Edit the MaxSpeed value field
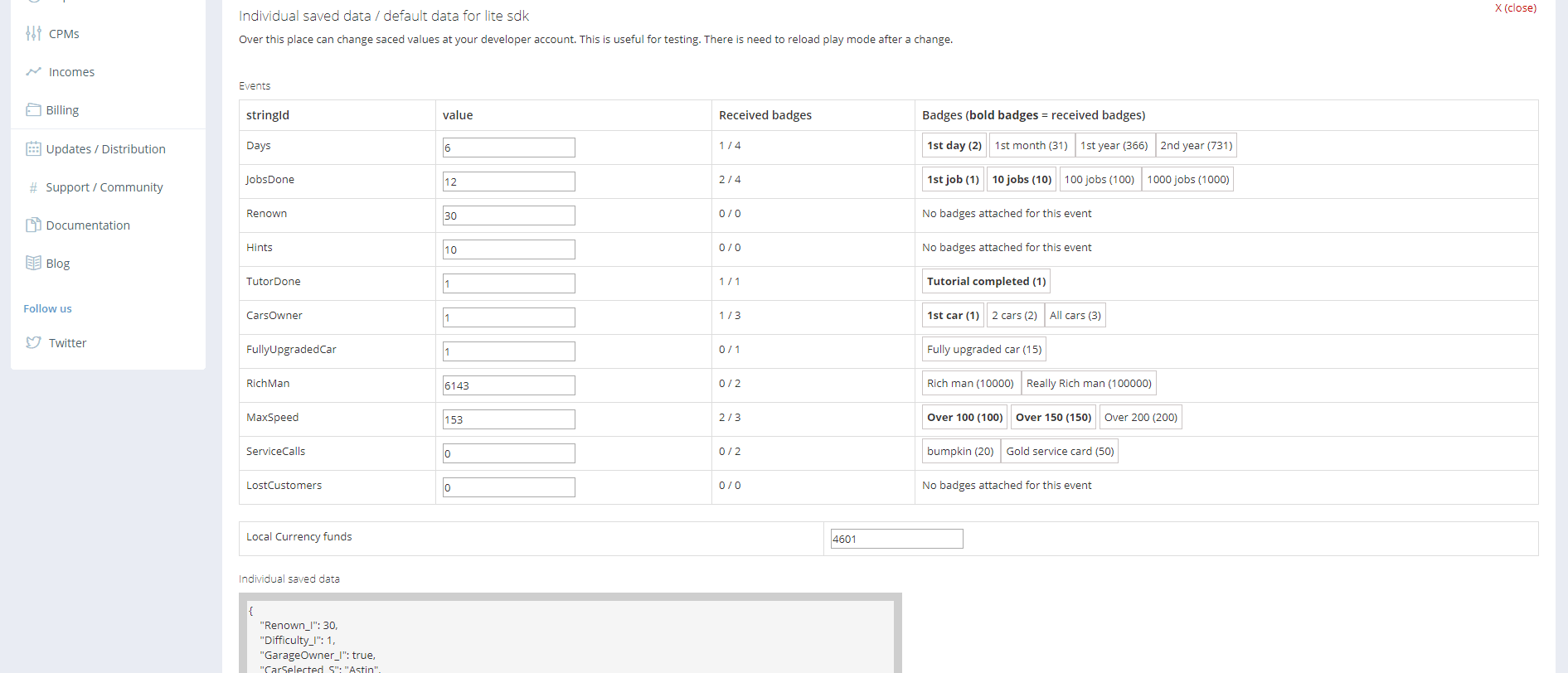Viewport: 1568px width, 673px height. click(508, 419)
